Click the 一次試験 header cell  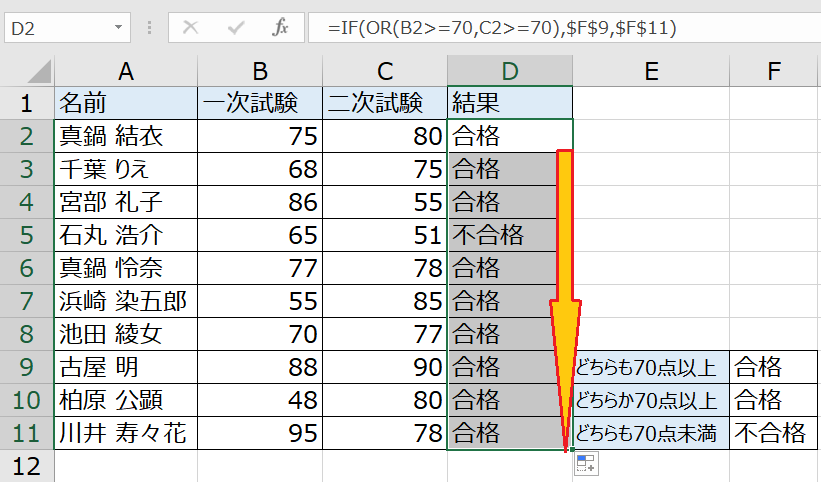point(260,103)
